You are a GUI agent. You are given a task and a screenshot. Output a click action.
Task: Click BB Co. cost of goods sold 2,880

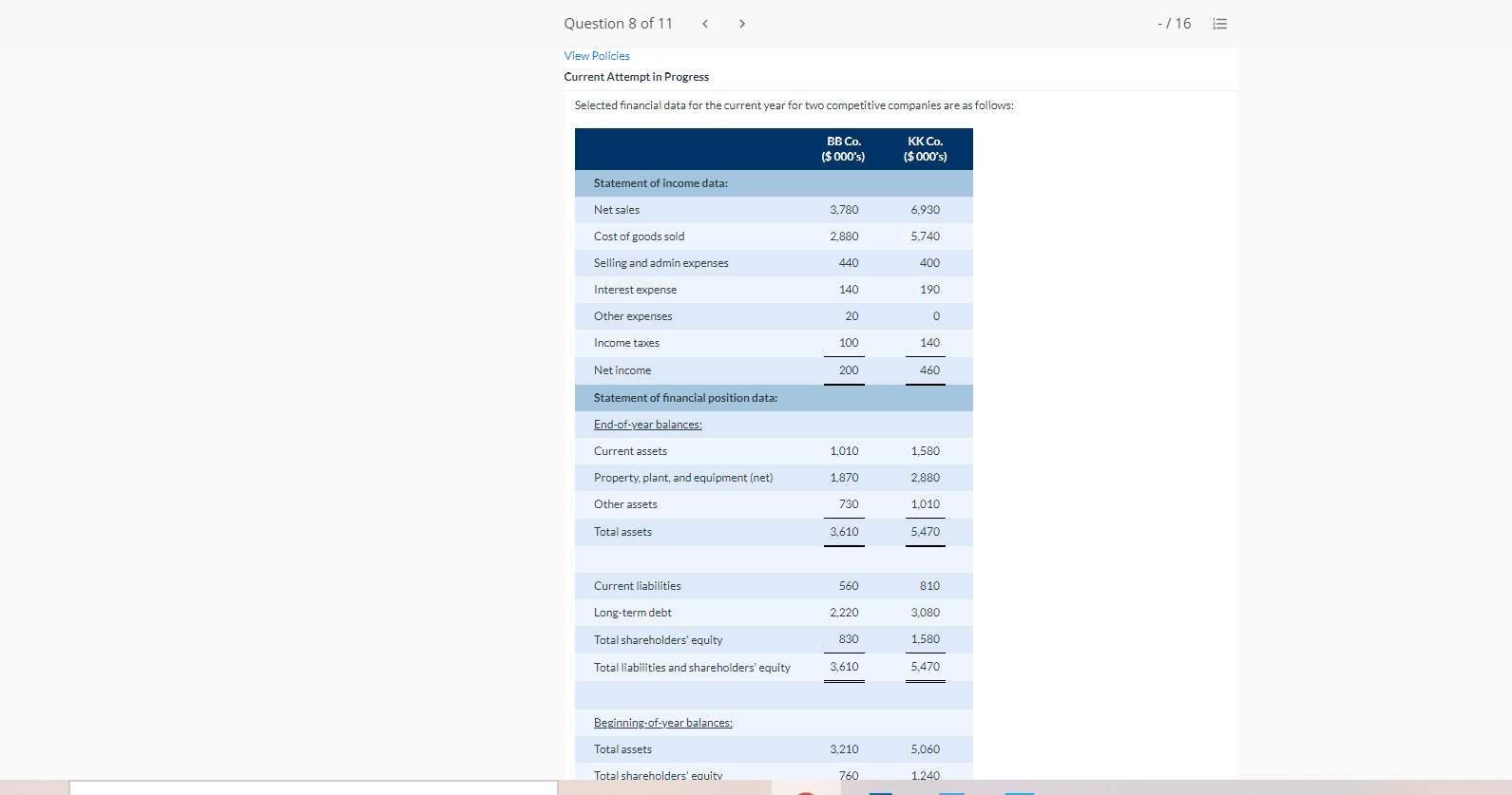(x=844, y=237)
